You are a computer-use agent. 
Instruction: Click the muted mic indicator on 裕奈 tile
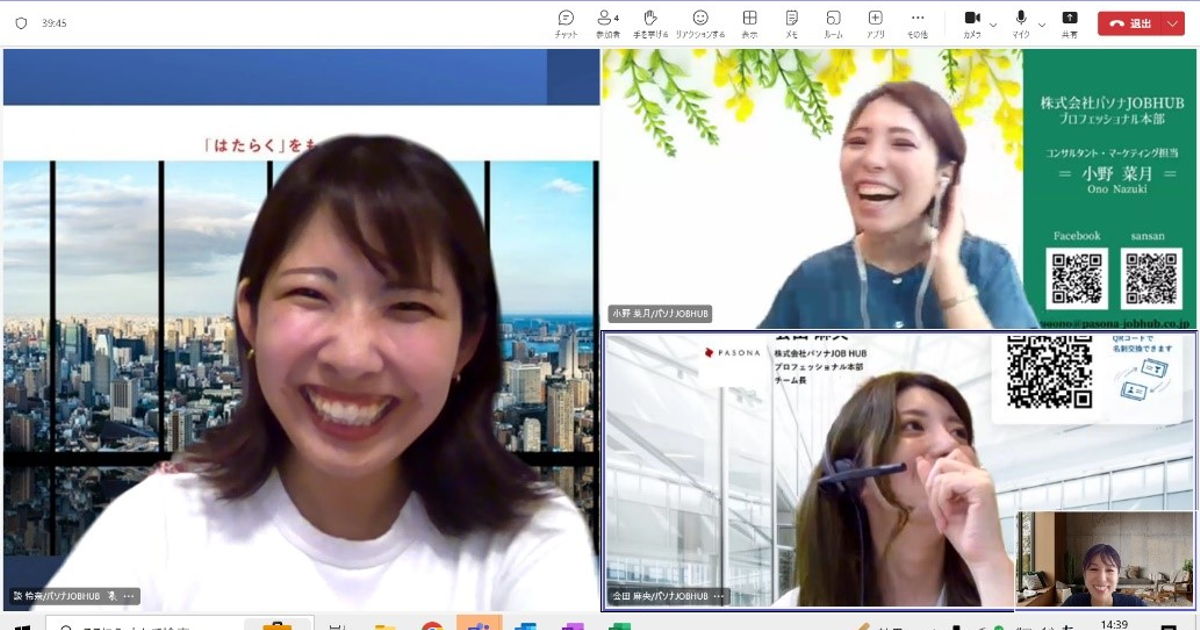pos(112,596)
